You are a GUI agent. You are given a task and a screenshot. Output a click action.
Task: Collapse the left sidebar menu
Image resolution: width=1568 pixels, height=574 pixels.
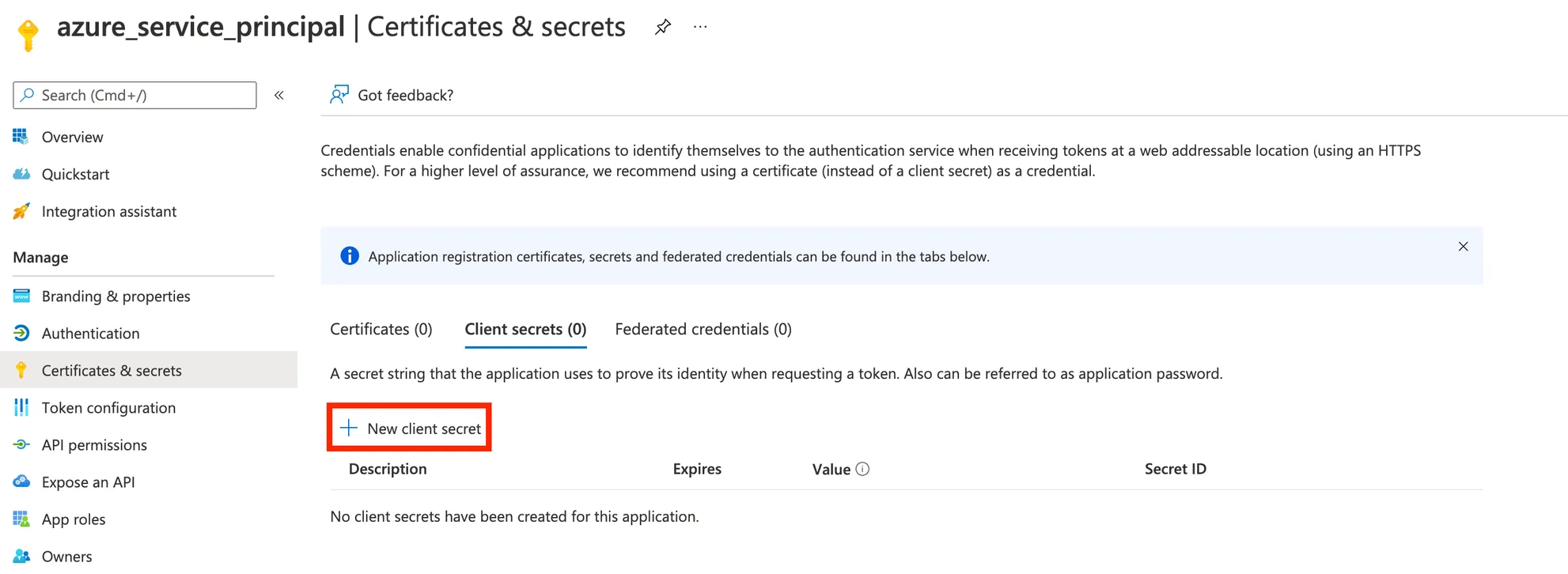coord(279,96)
